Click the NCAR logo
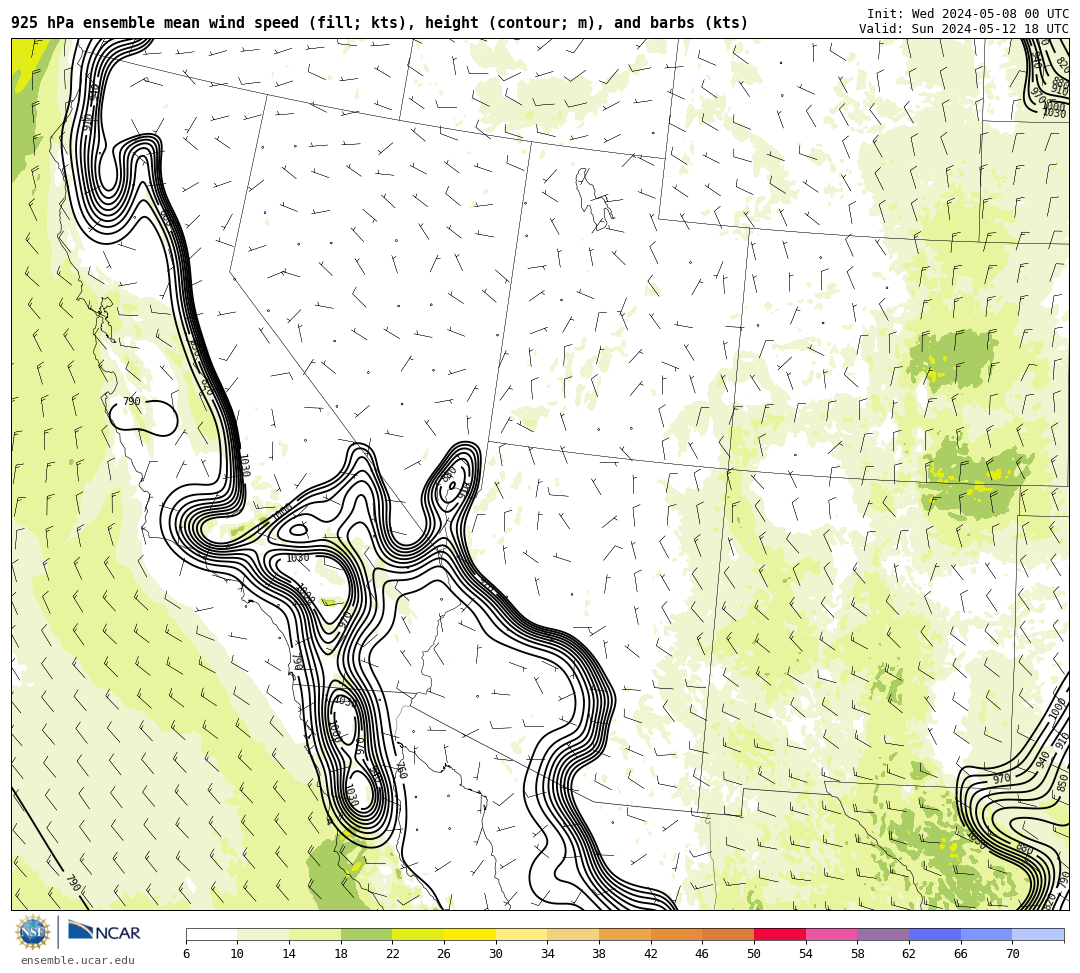 point(104,932)
